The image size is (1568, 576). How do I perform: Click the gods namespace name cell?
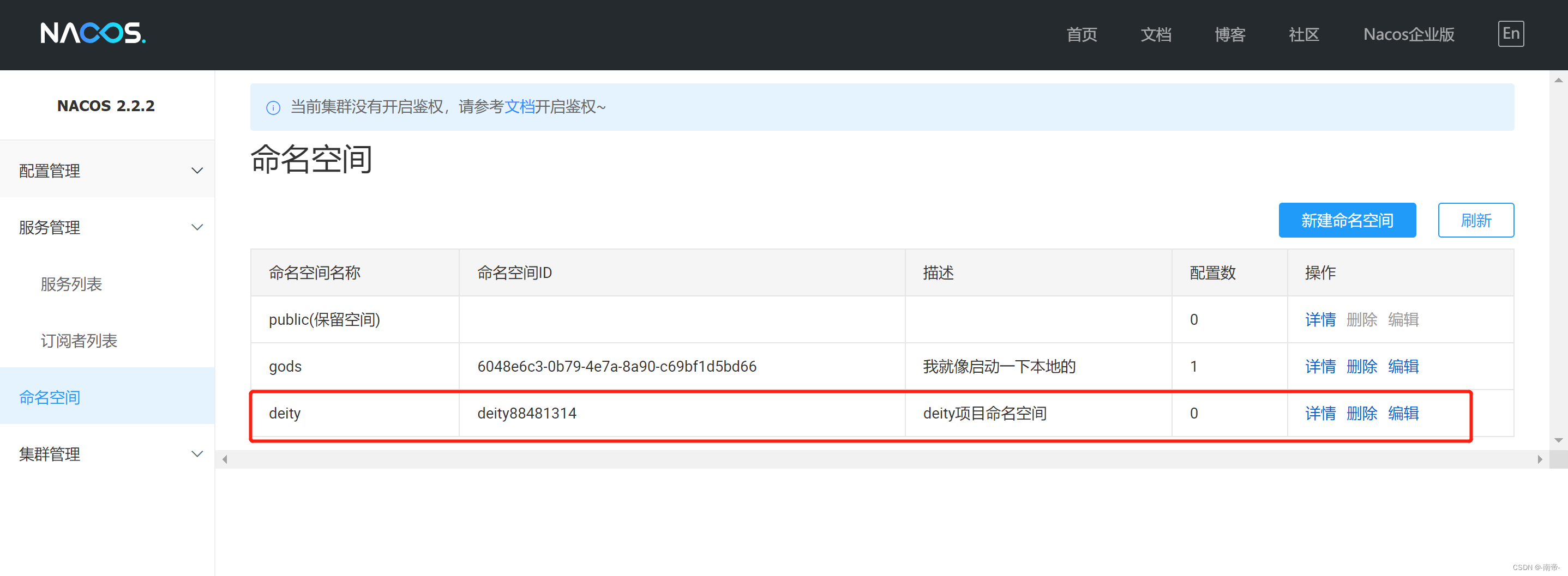(x=355, y=366)
